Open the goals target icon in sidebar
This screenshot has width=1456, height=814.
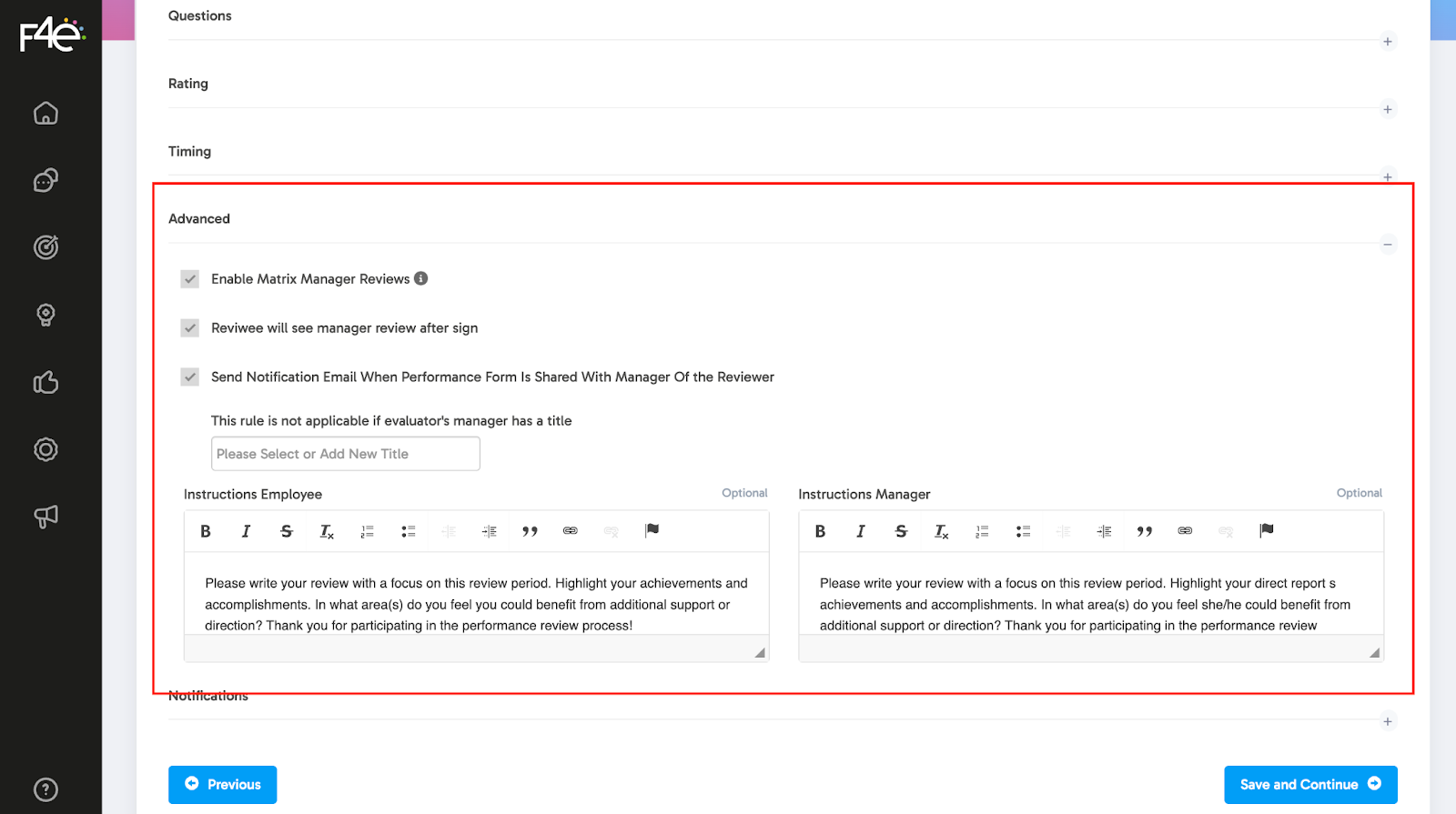(x=45, y=247)
